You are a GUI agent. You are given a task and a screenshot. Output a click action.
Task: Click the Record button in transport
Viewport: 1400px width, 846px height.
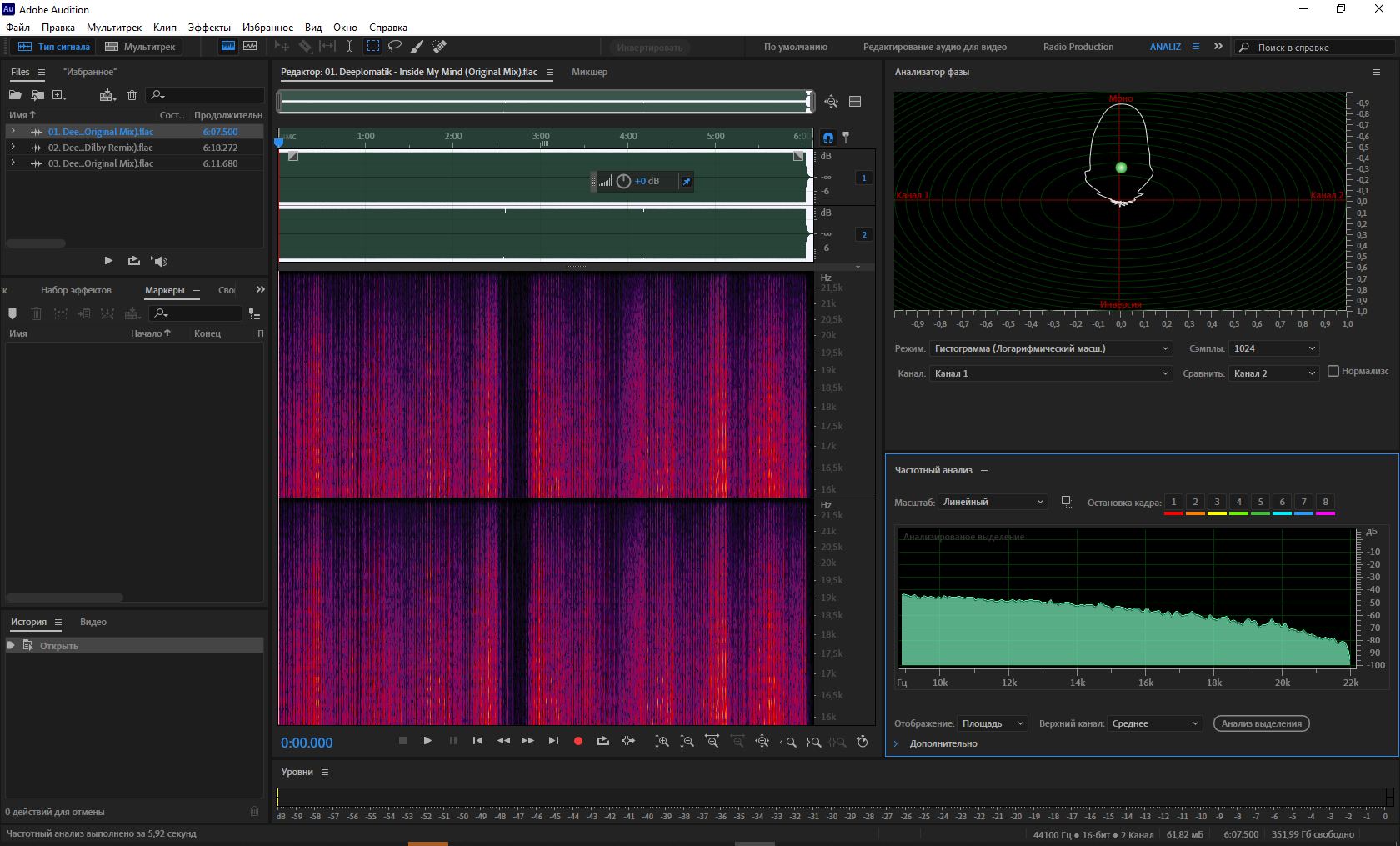click(x=577, y=741)
